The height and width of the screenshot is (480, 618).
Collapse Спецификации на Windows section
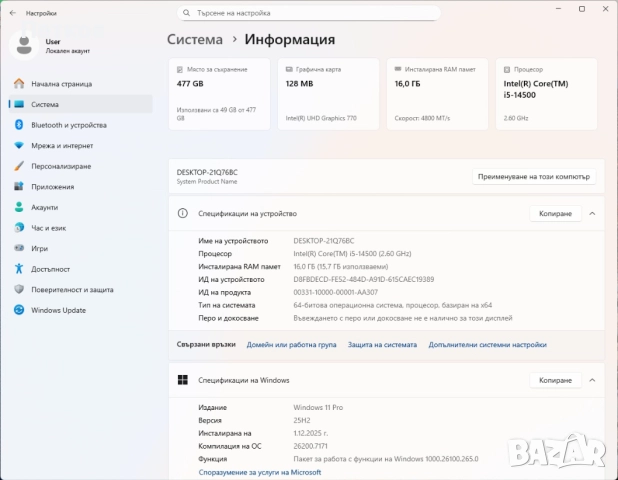(592, 380)
